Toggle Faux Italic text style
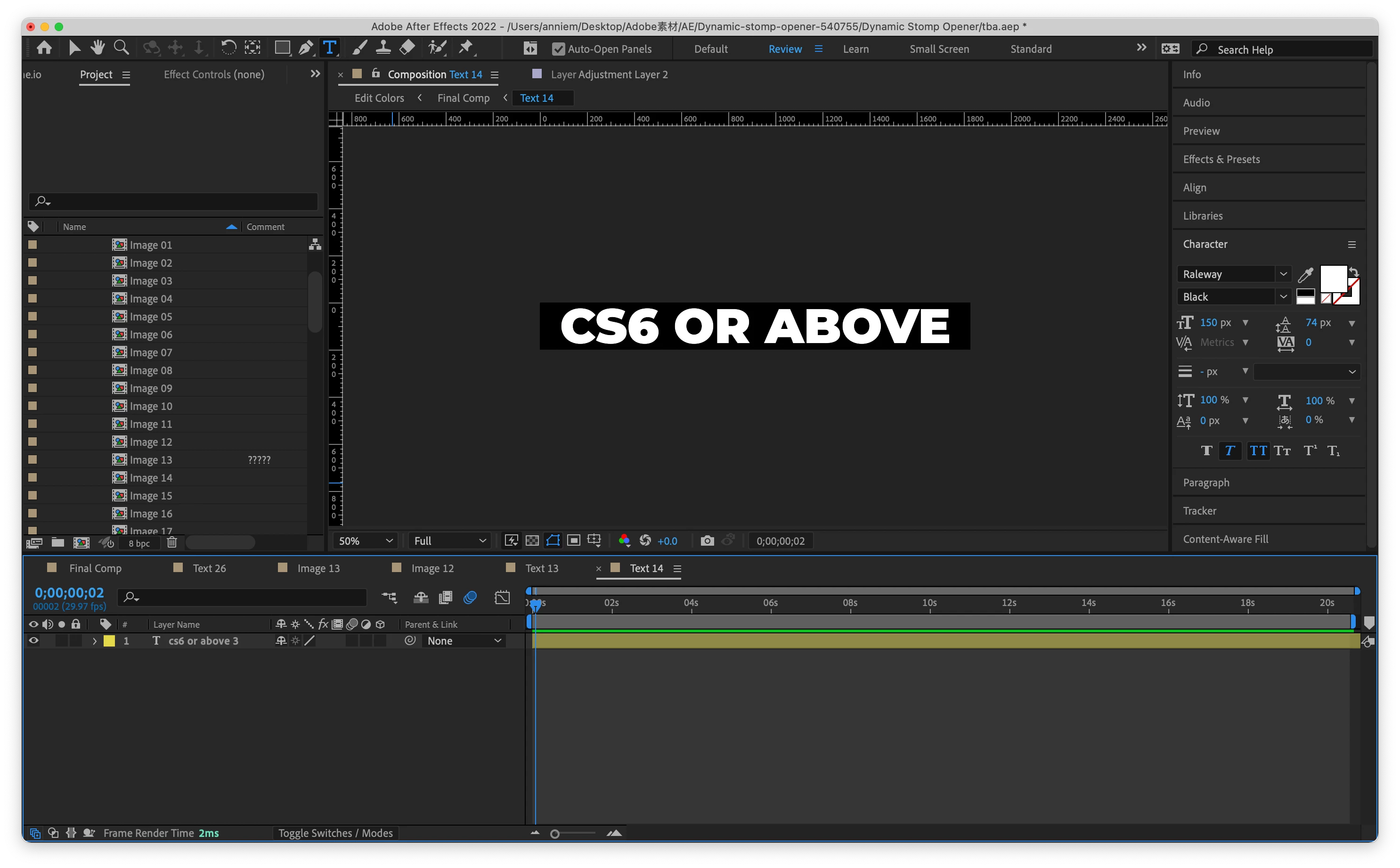Screen dimensions: 1400x868 [1229, 450]
